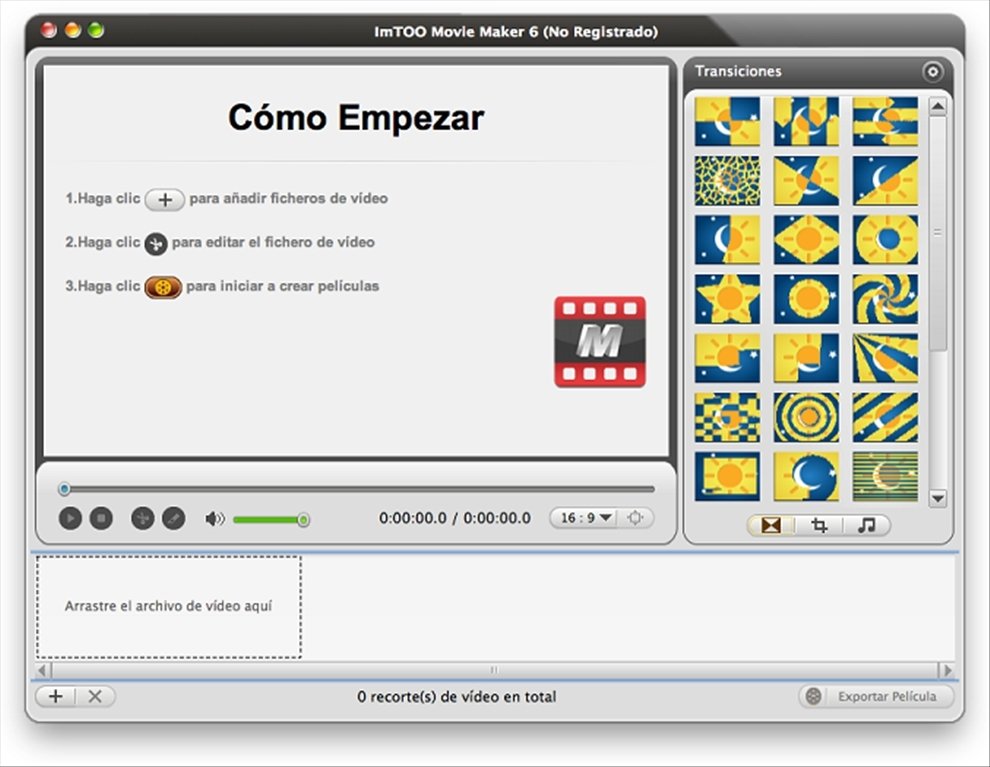Select the diagonal stripes transition thumbnail

coord(885,417)
